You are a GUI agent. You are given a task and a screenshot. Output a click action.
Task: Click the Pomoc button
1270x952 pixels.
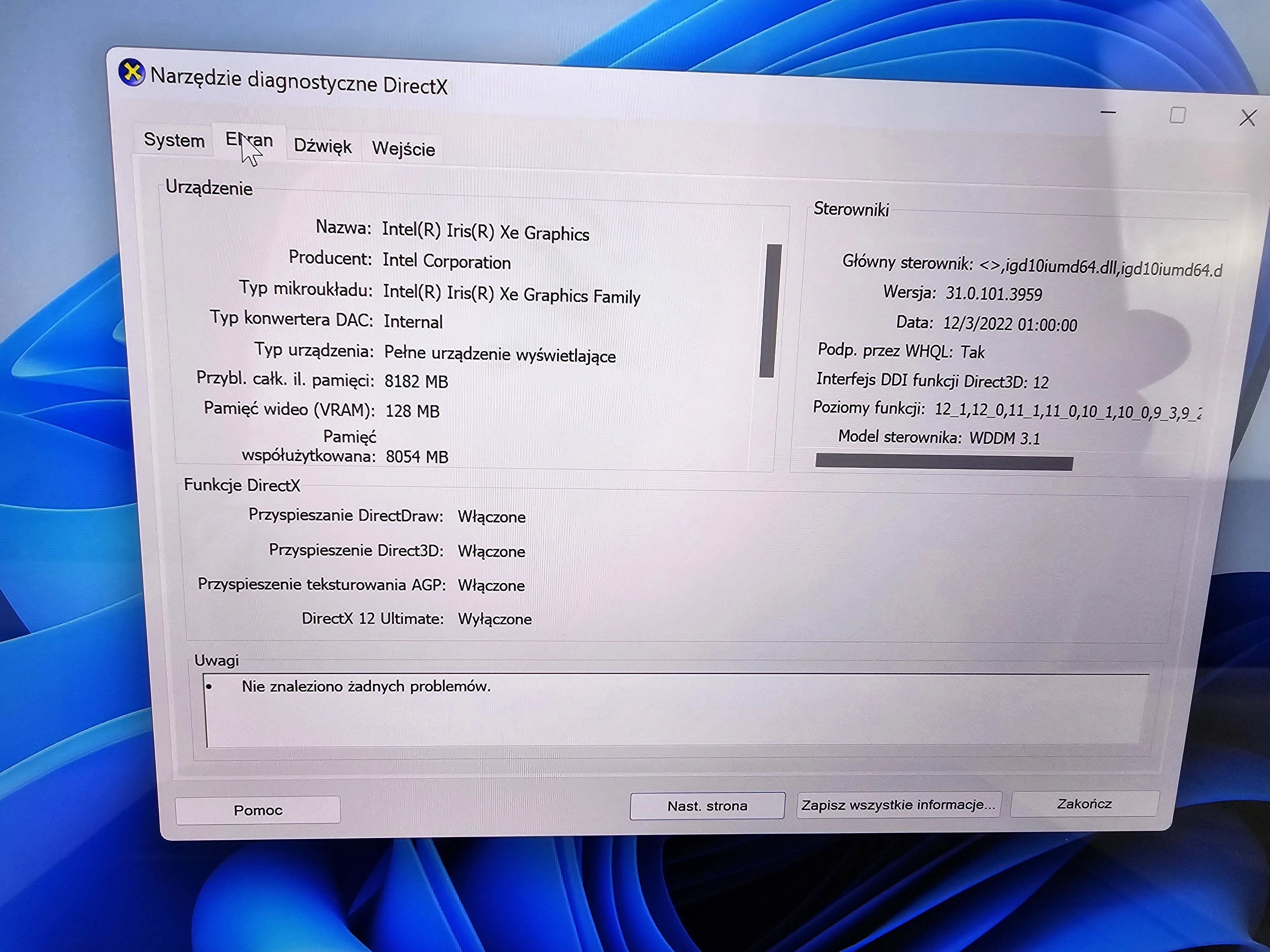point(258,810)
